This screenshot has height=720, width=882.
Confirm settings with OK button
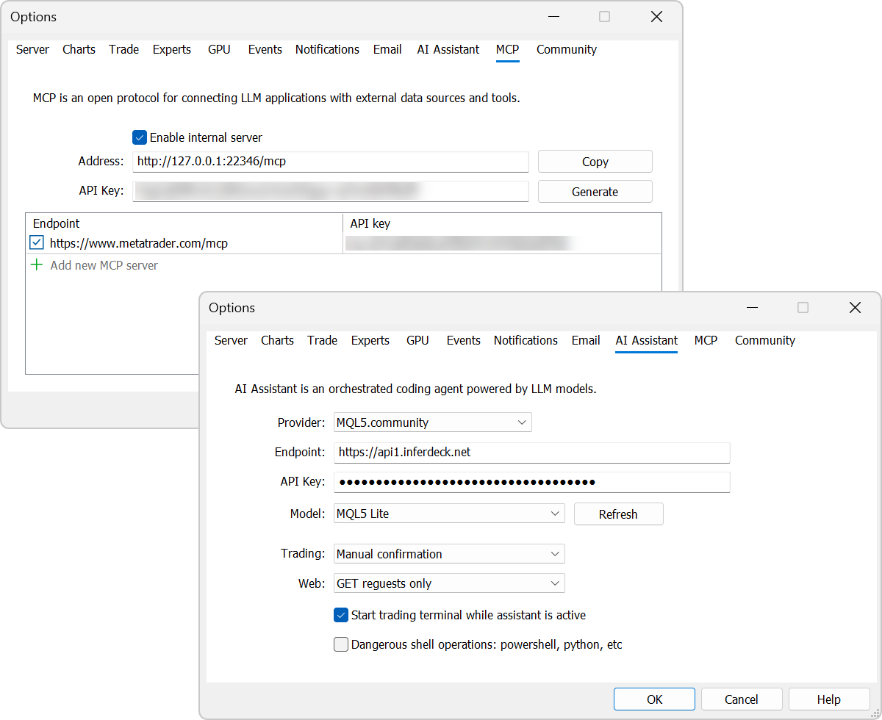(654, 699)
